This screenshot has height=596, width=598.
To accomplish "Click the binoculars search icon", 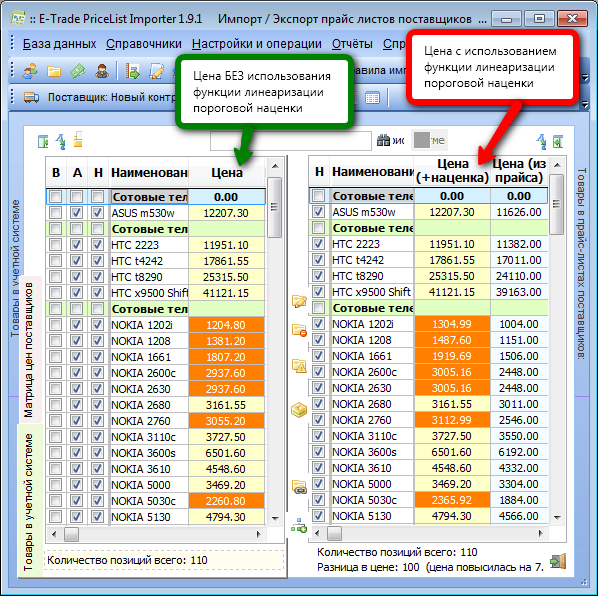I will [383, 141].
